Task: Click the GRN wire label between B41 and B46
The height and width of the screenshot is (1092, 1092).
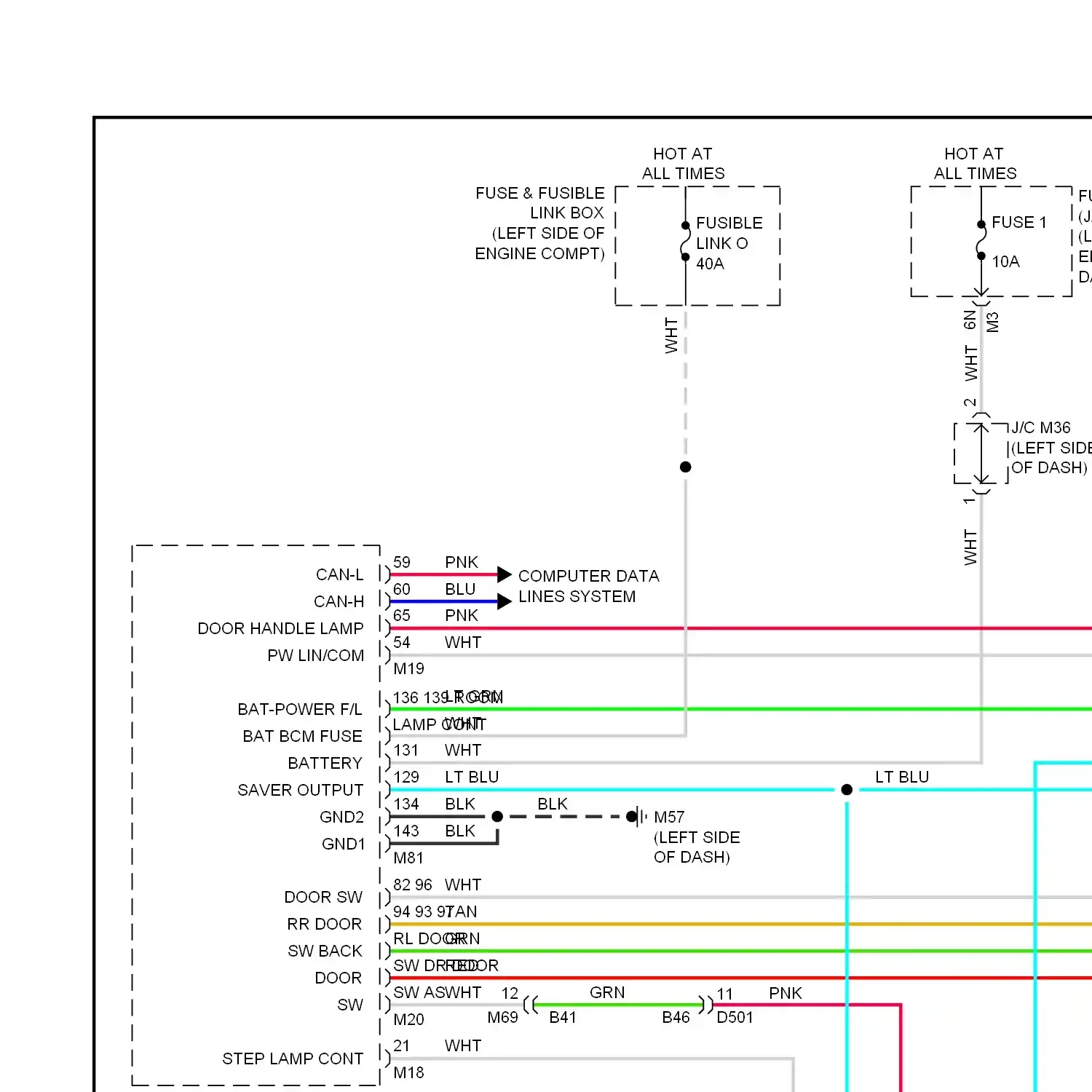Action: (607, 992)
